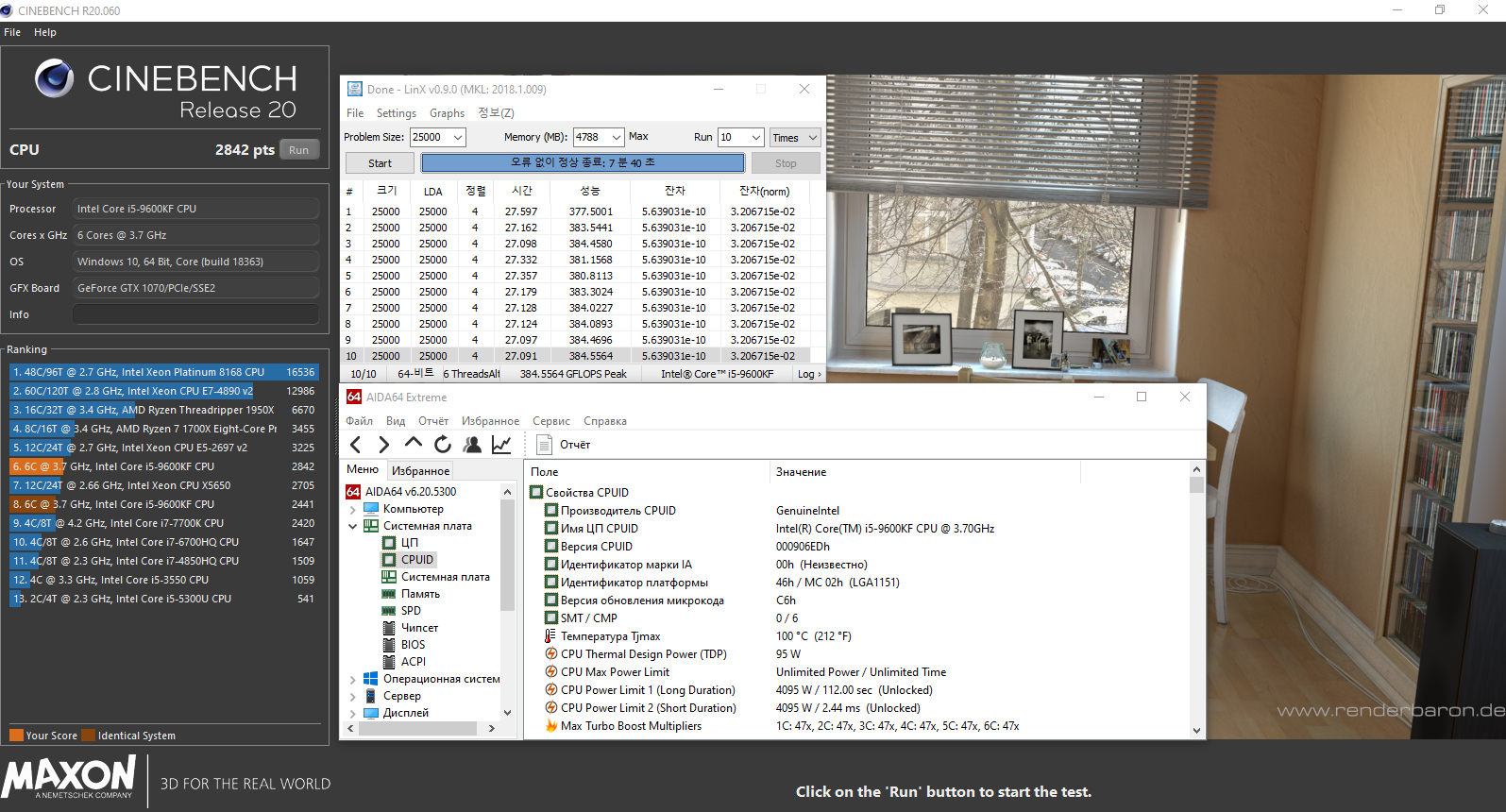Open the AIDA64 Справка menu
The height and width of the screenshot is (812, 1506).
tap(605, 421)
